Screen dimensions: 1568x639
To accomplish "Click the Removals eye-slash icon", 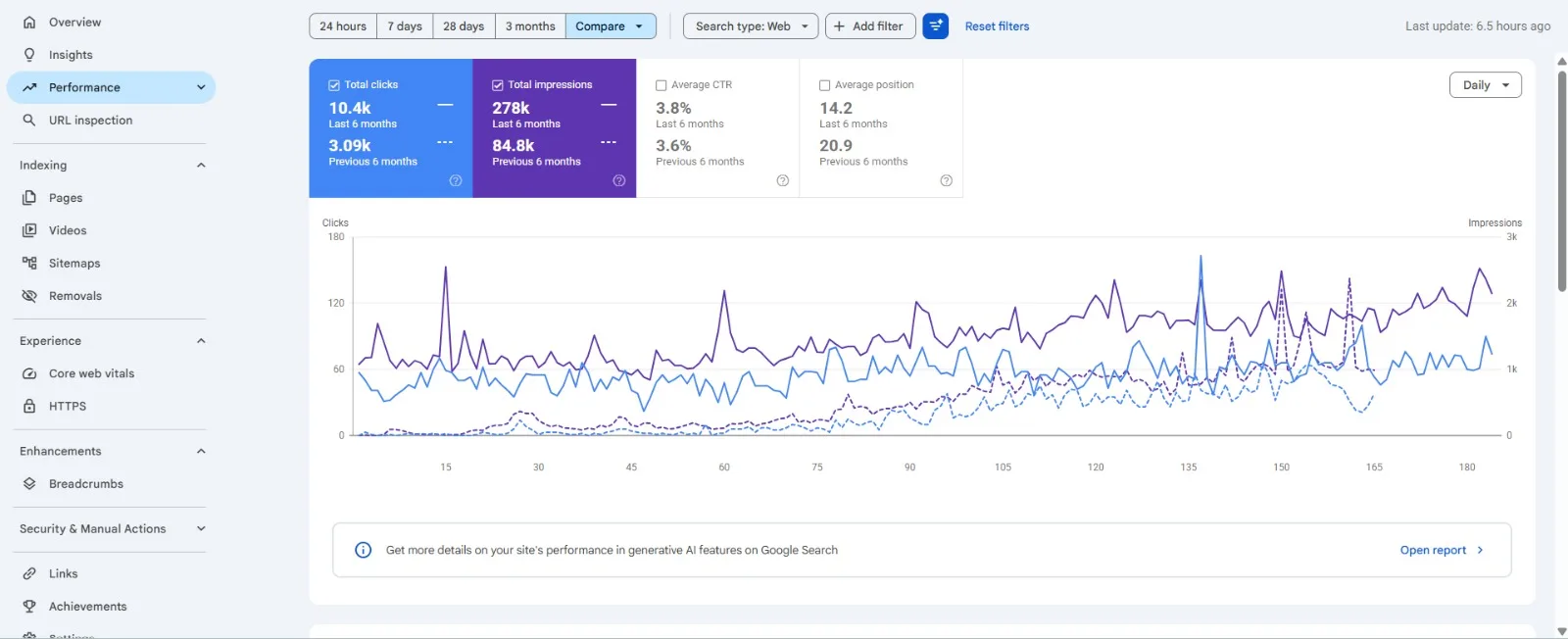I will click(x=29, y=295).
